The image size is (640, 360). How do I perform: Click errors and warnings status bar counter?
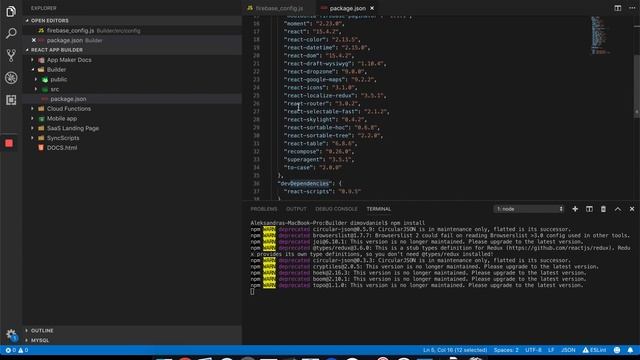[17, 350]
